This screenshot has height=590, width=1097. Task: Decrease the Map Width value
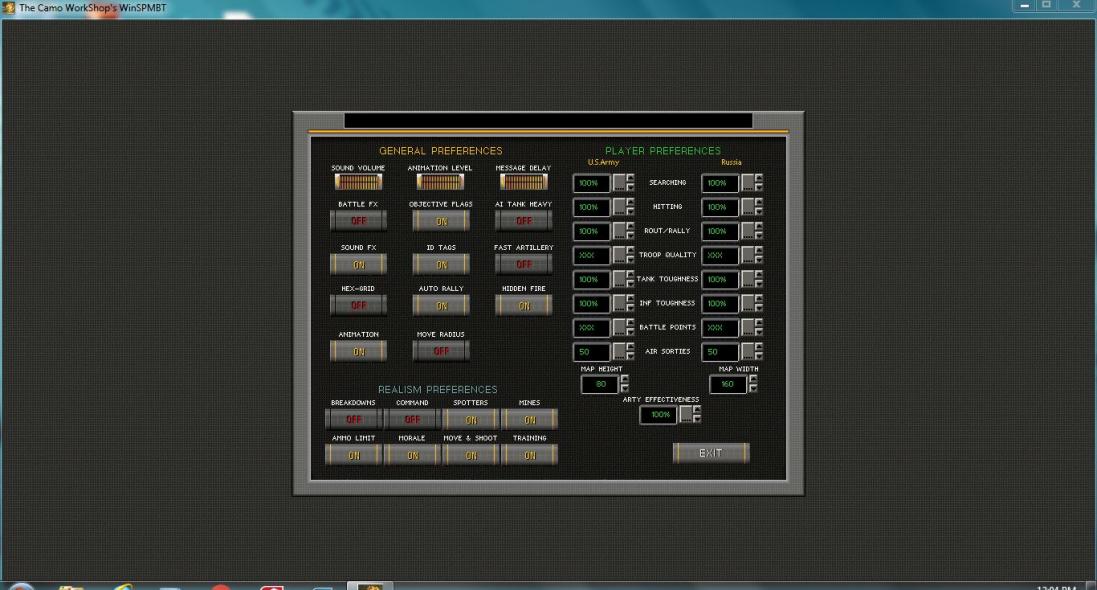pos(753,389)
